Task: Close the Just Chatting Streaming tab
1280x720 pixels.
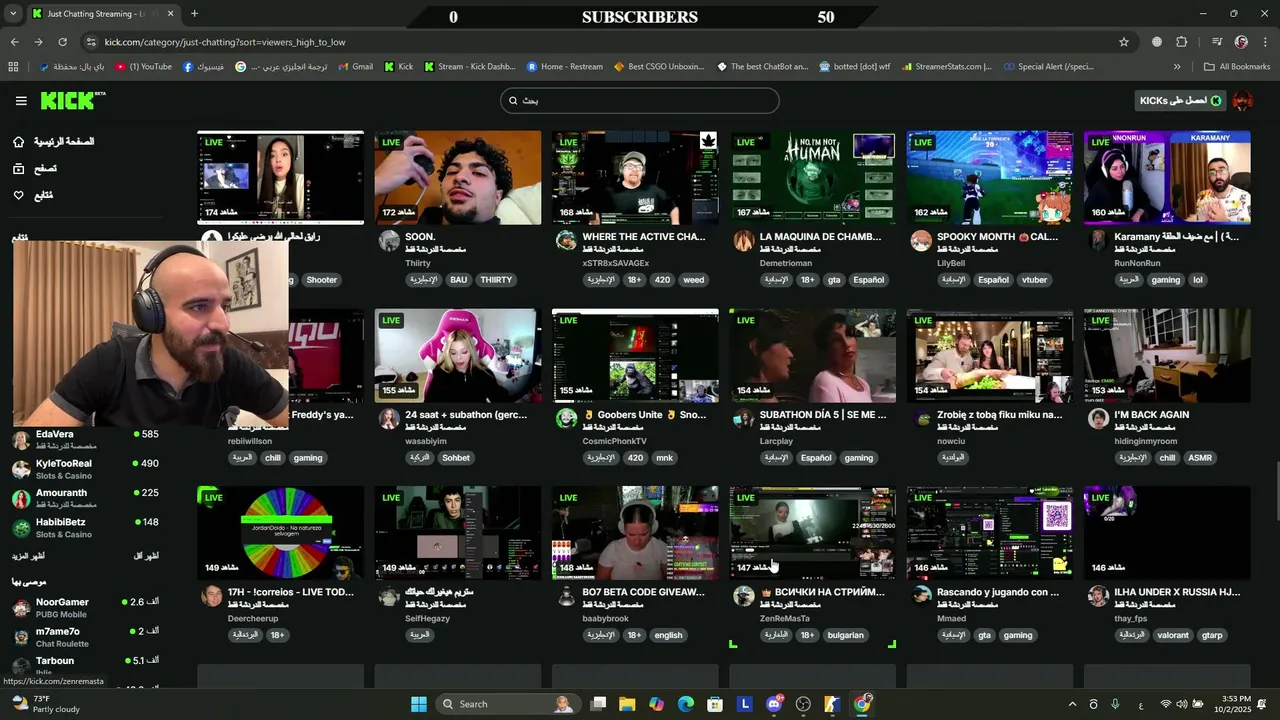Action: tap(170, 14)
